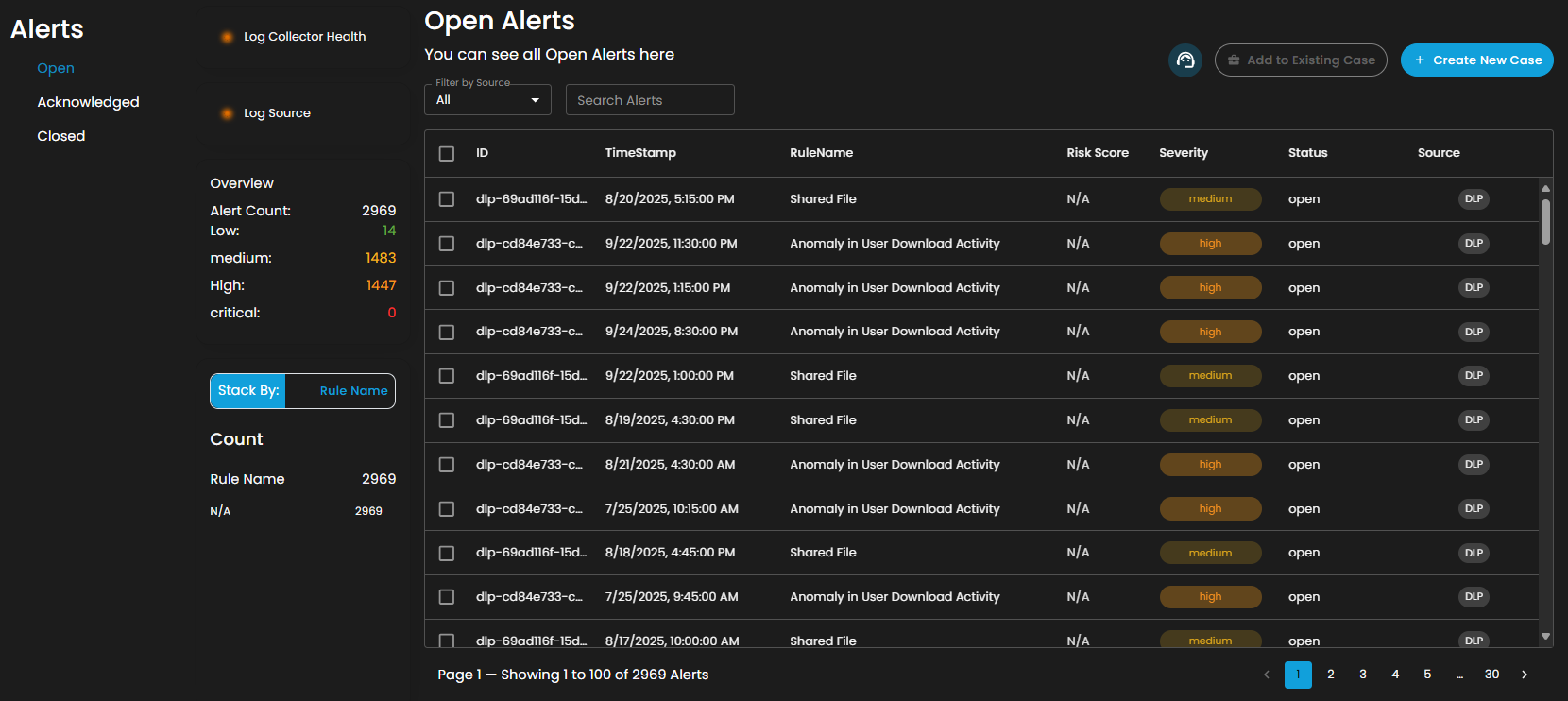The height and width of the screenshot is (701, 1568).
Task: Click the previous page left chevron
Action: point(1266,675)
